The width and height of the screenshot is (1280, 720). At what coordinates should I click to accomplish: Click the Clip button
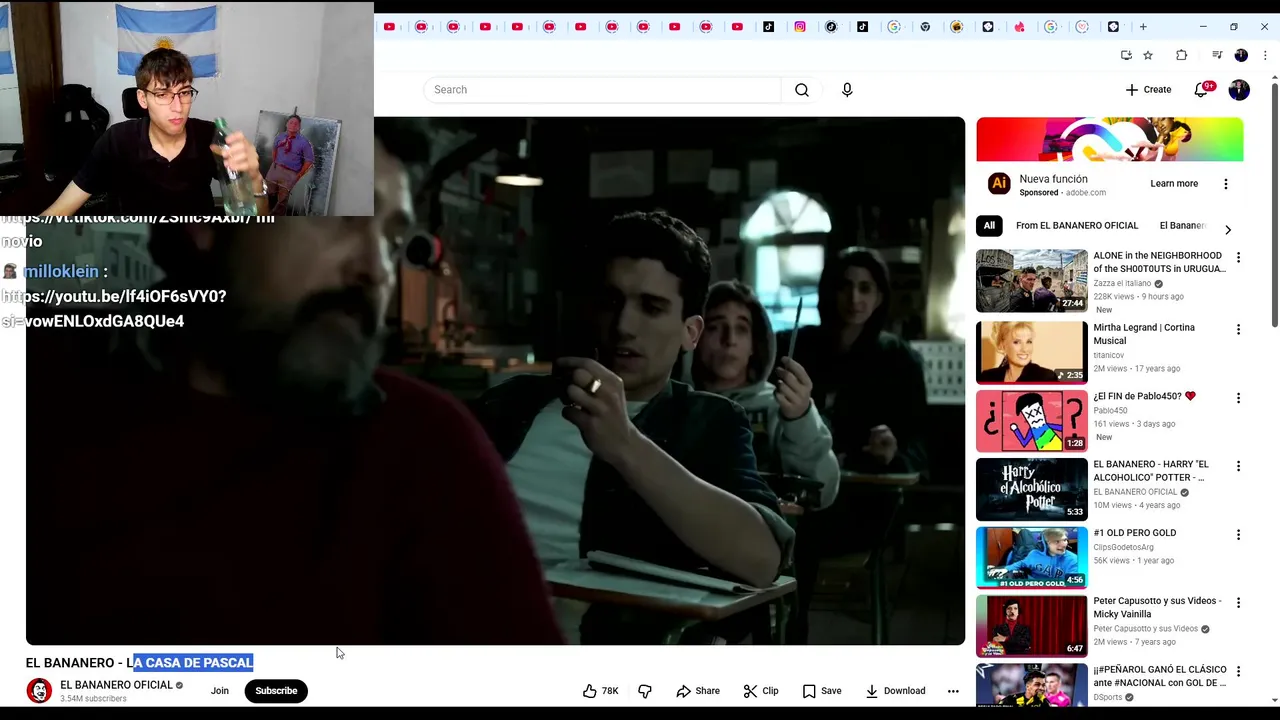click(761, 691)
